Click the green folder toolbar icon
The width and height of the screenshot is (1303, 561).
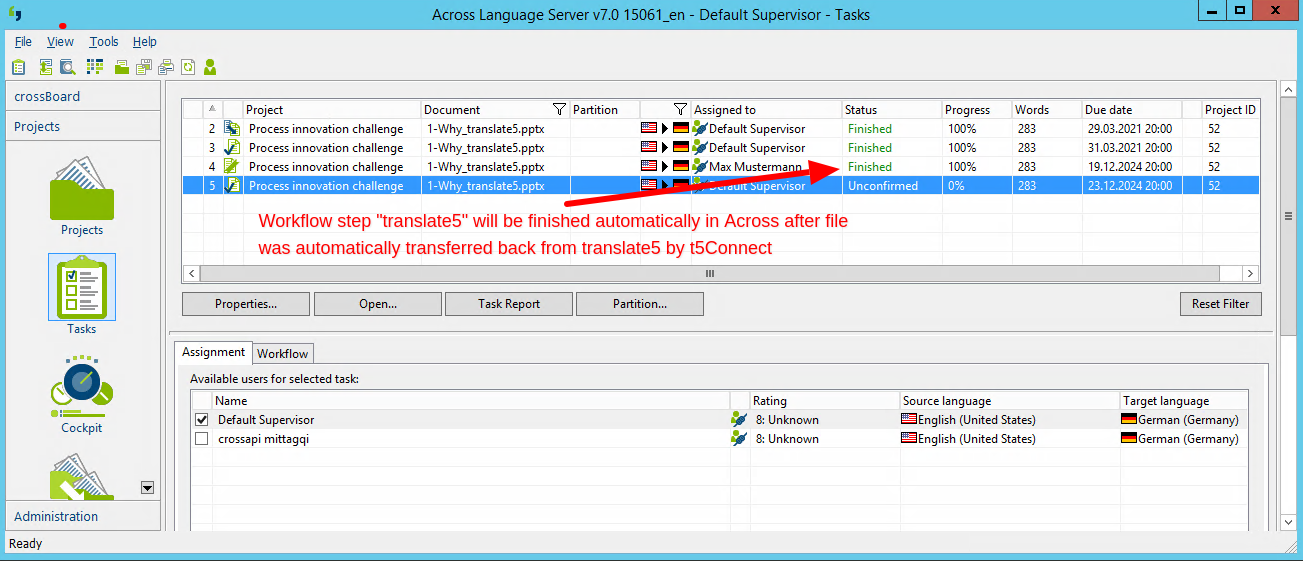click(x=122, y=67)
